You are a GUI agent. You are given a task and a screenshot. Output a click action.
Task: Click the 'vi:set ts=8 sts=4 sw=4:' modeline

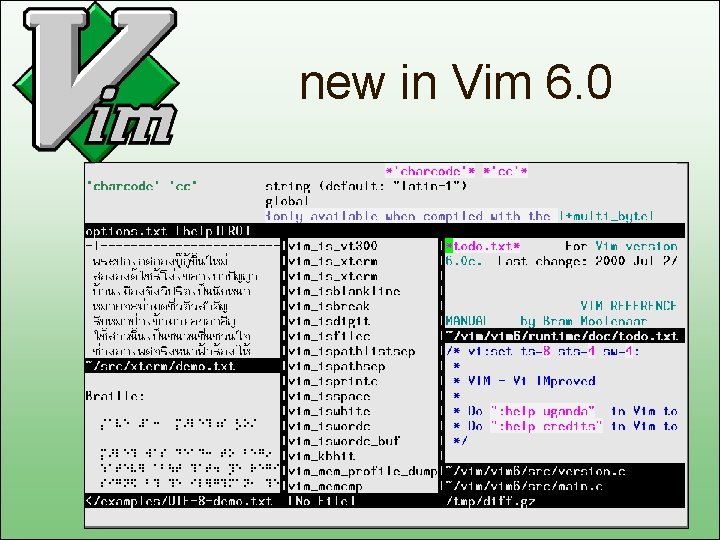pos(554,352)
